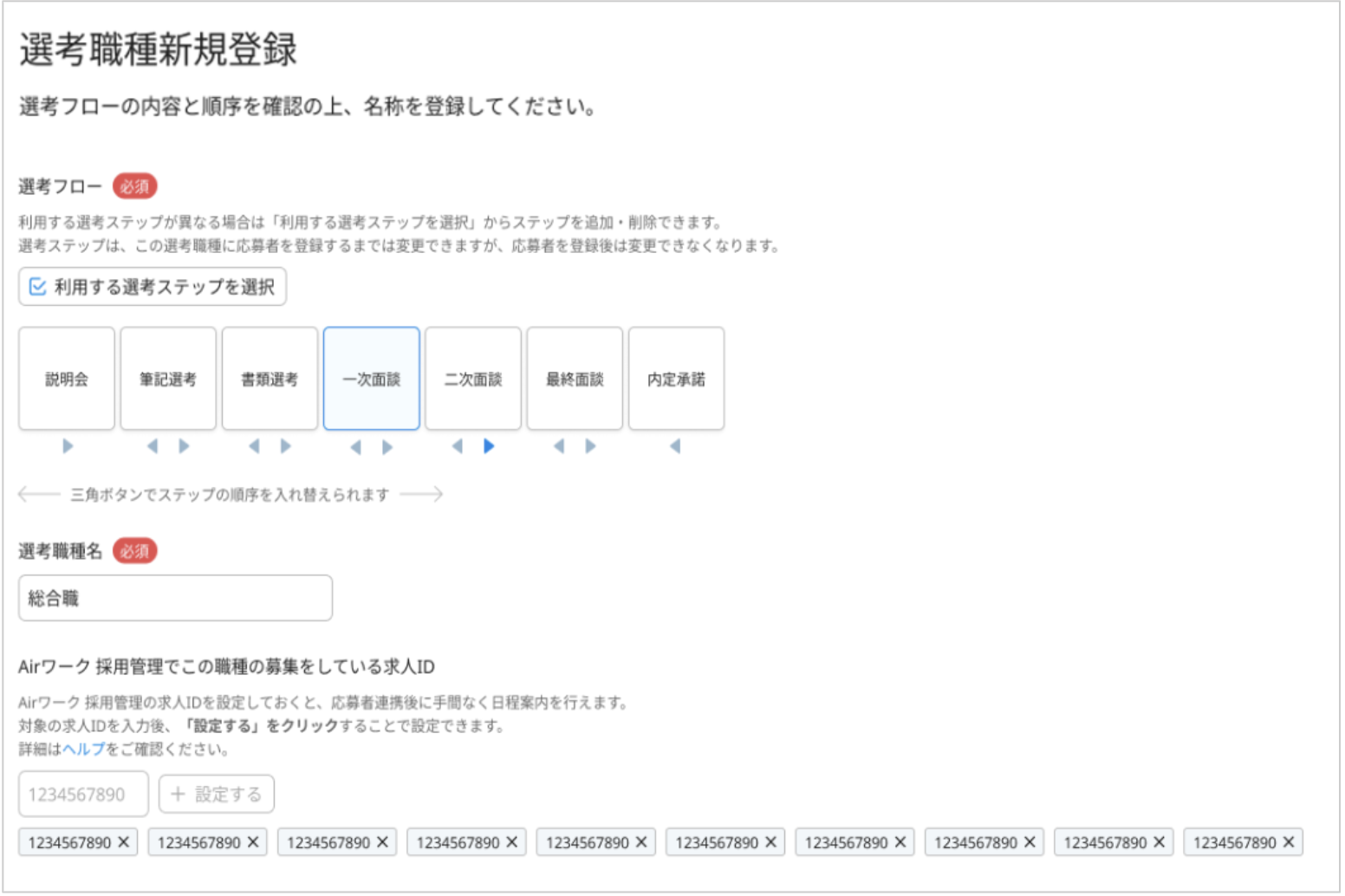Screen dimensions: 1345x896
Task: Move 一次面談 step right with triangle
Action: 387,447
